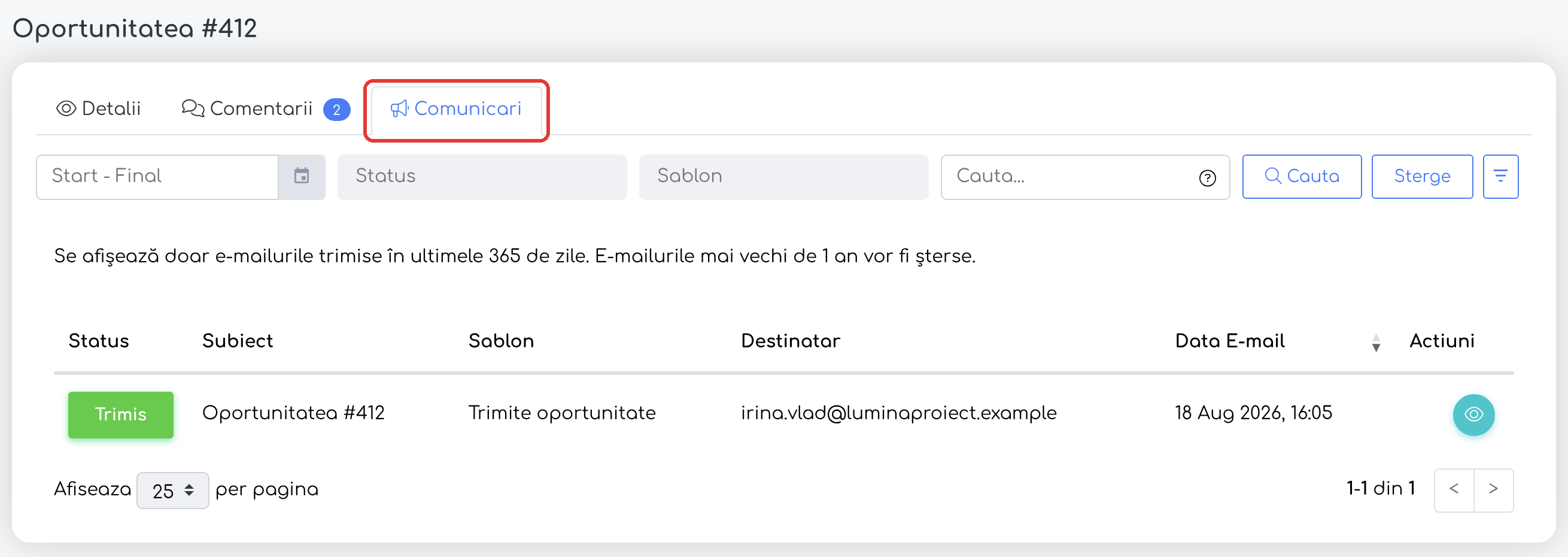
Task: Click the Sablon column header
Action: click(501, 341)
